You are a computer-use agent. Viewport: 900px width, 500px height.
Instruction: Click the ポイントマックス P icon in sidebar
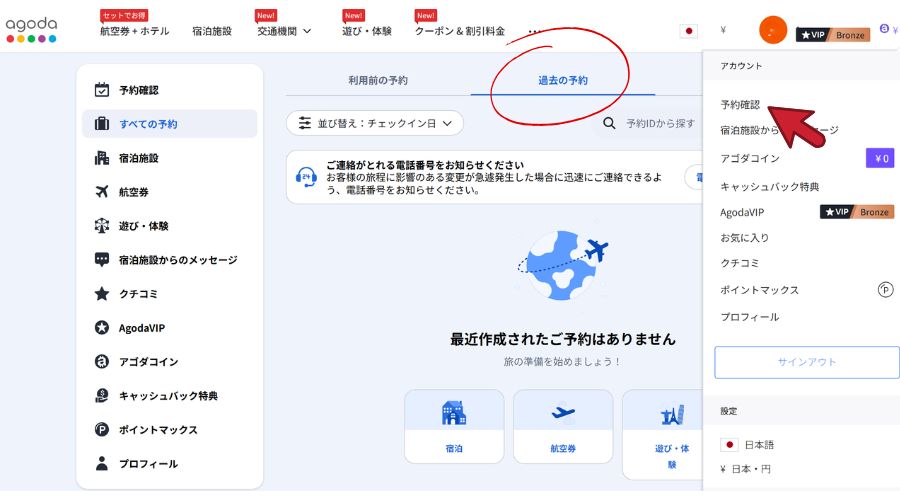pyautogui.click(x=101, y=430)
